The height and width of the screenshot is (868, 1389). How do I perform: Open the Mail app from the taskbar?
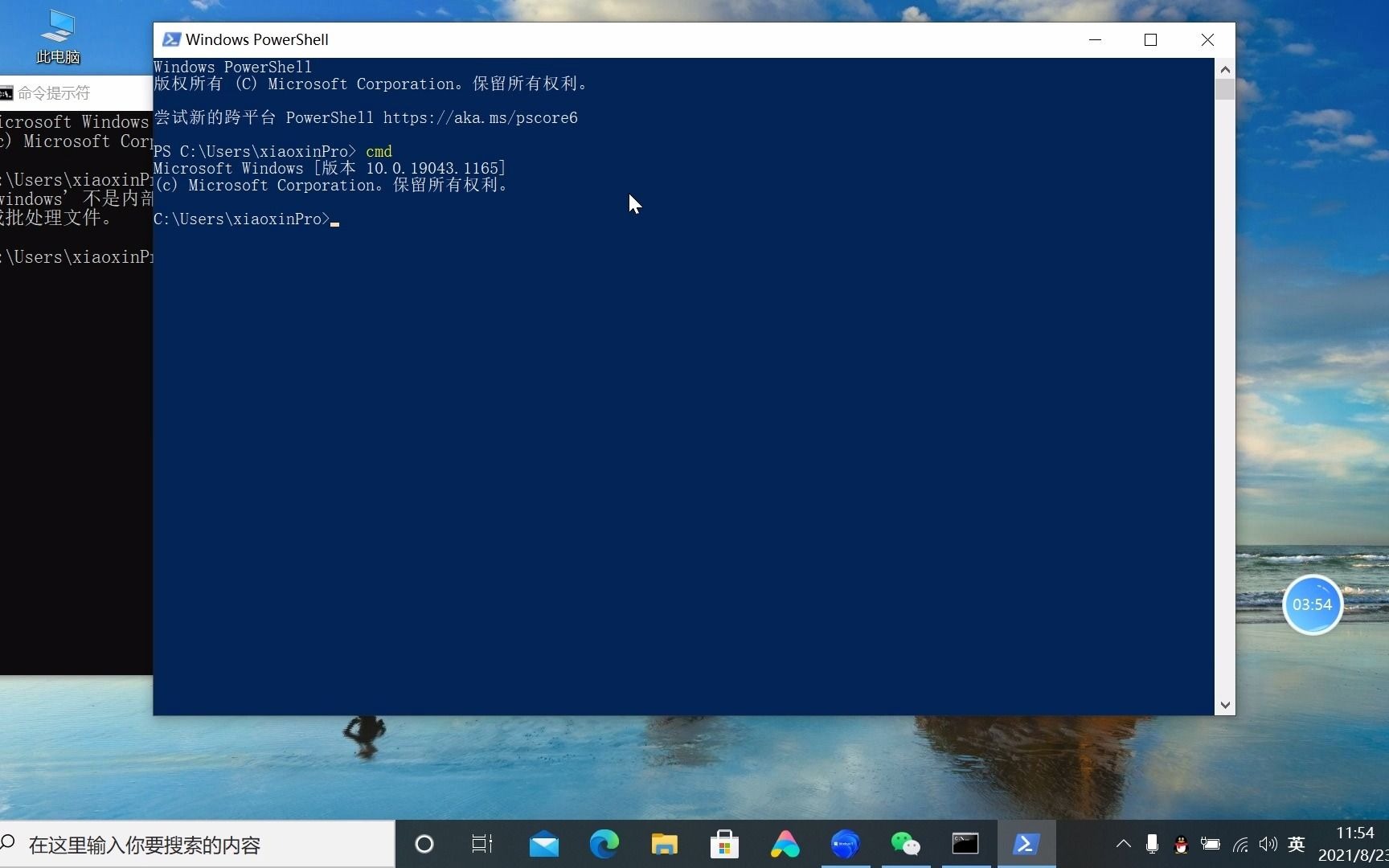543,844
